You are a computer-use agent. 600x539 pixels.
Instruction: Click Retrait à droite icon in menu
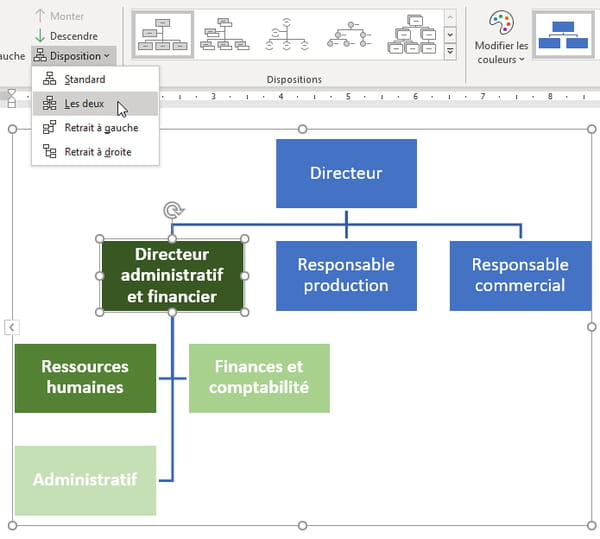click(x=49, y=151)
